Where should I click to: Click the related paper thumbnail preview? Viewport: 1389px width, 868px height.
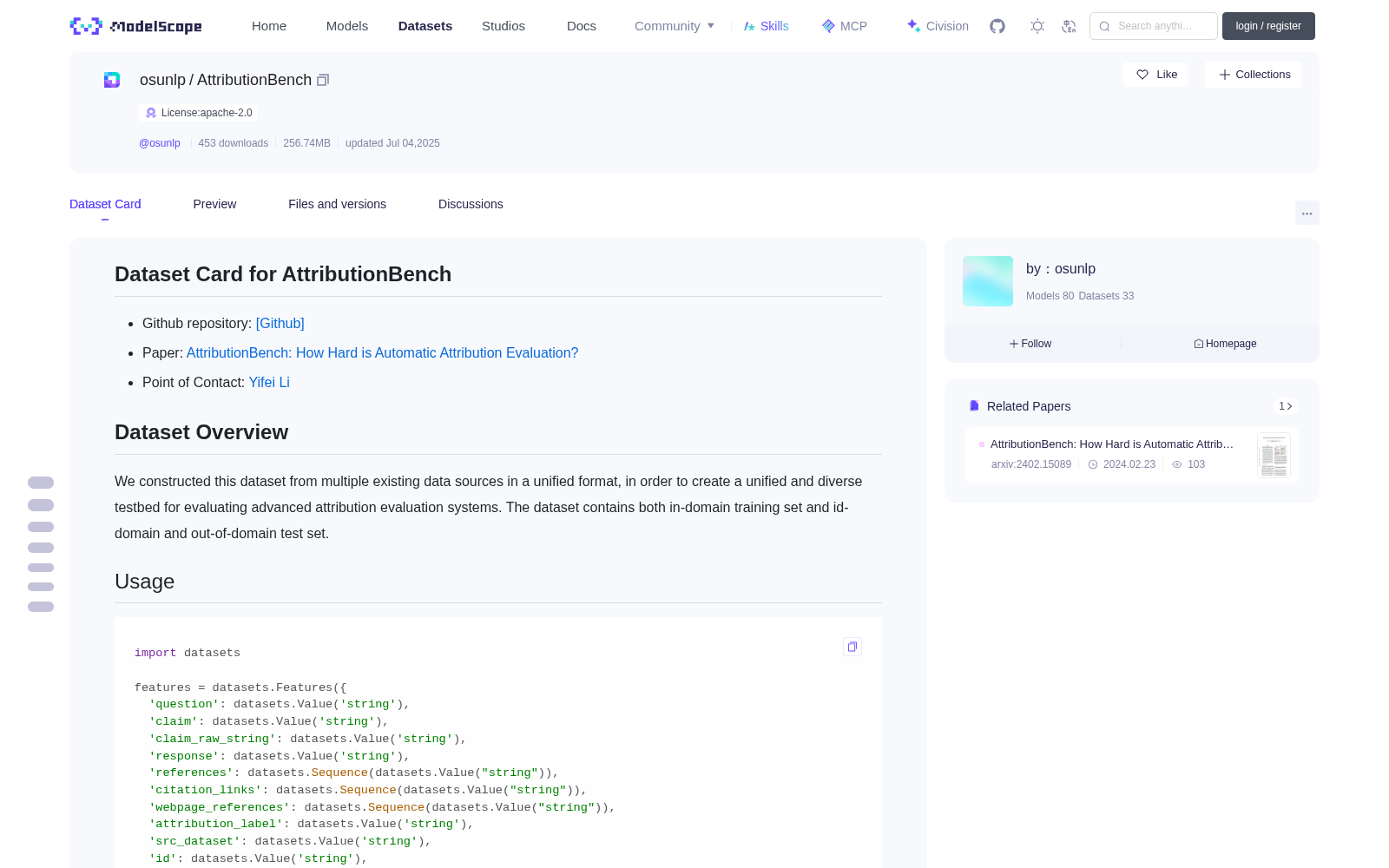click(1274, 455)
